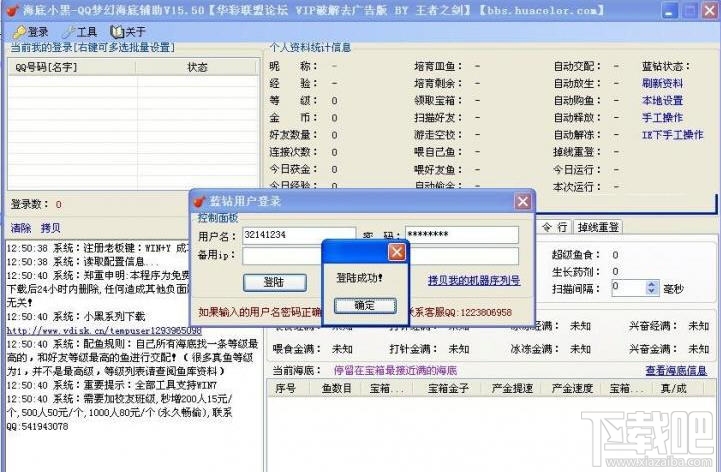This screenshot has height=472, width=721.
Task: Click the 蓝钻用户登录 dialog title icon
Action: coord(200,201)
